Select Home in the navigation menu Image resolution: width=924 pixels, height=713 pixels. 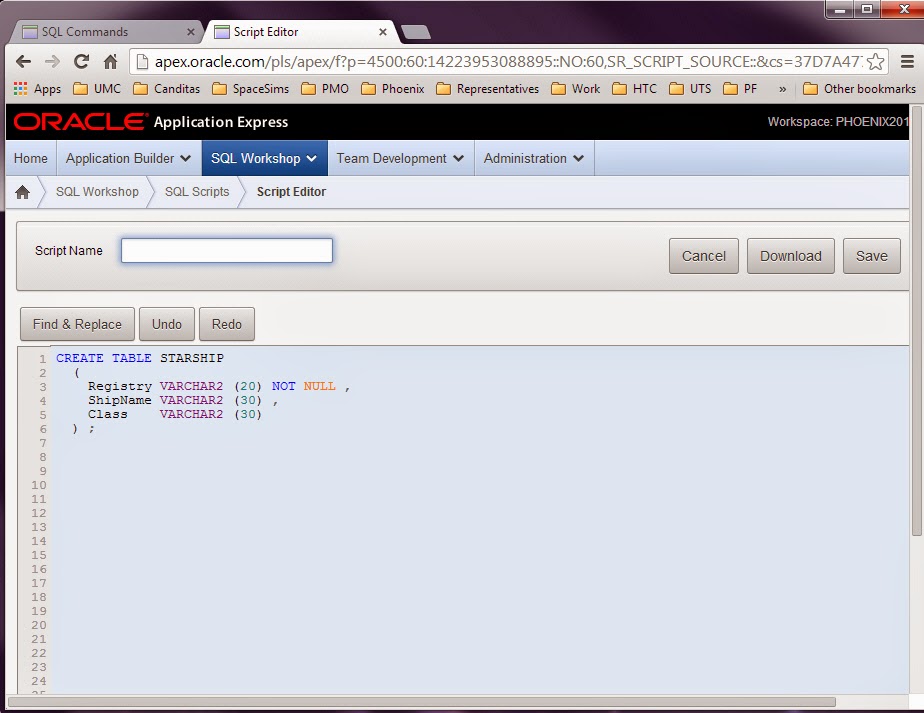pyautogui.click(x=30, y=157)
